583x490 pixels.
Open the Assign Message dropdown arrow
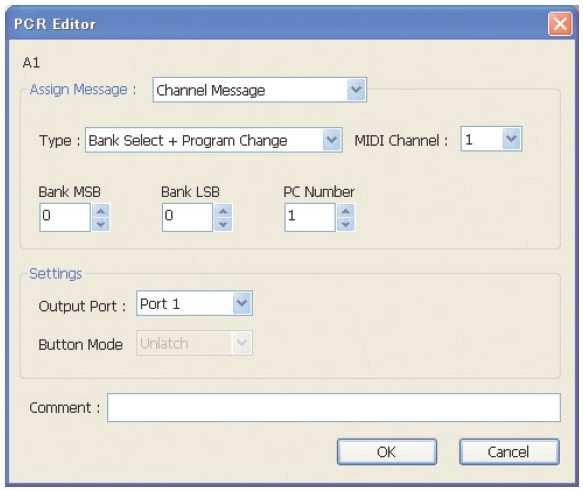[x=356, y=90]
